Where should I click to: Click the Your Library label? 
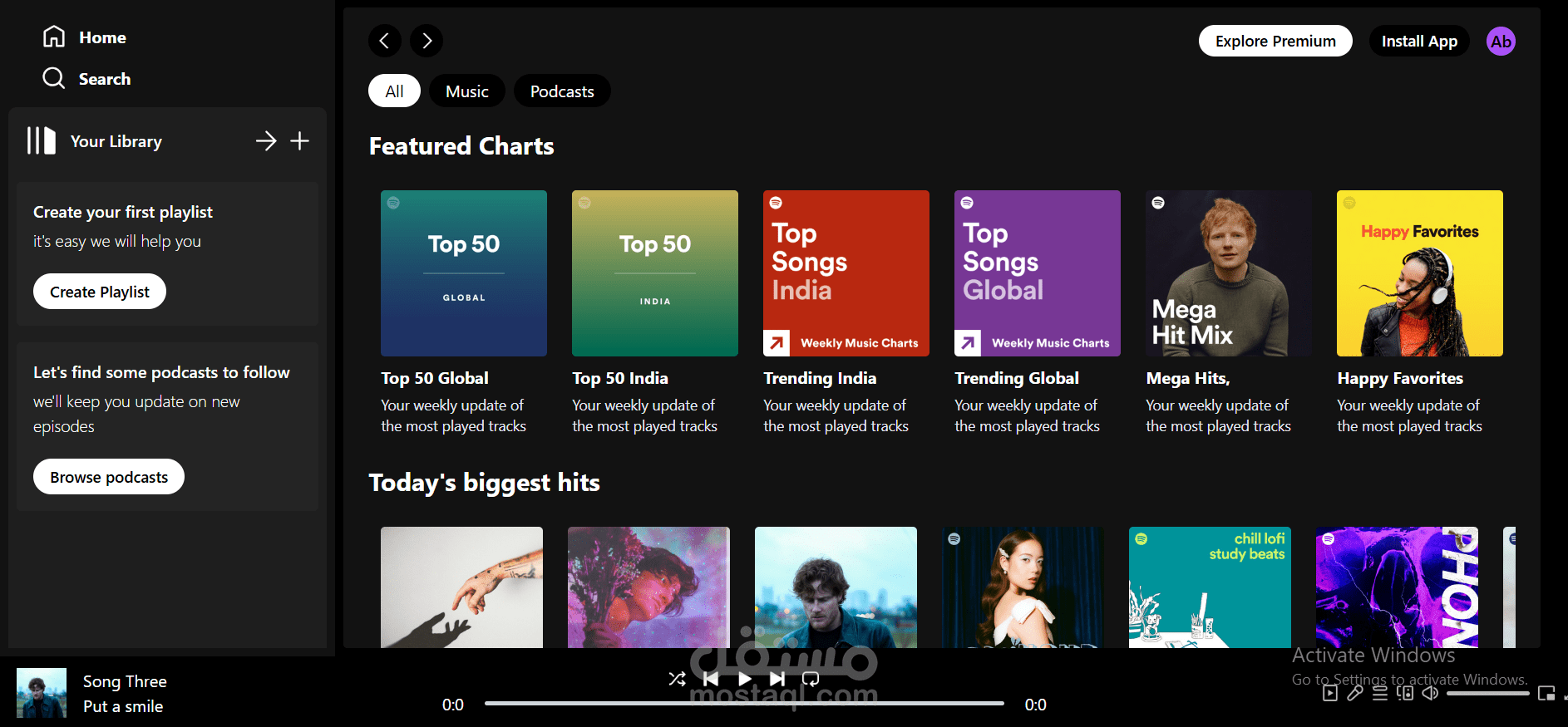click(x=116, y=141)
